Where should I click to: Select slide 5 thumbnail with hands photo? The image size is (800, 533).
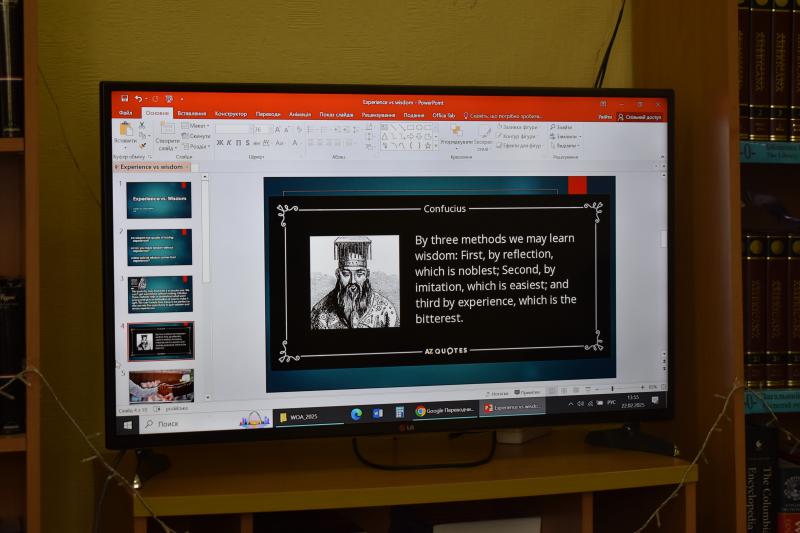(x=161, y=386)
